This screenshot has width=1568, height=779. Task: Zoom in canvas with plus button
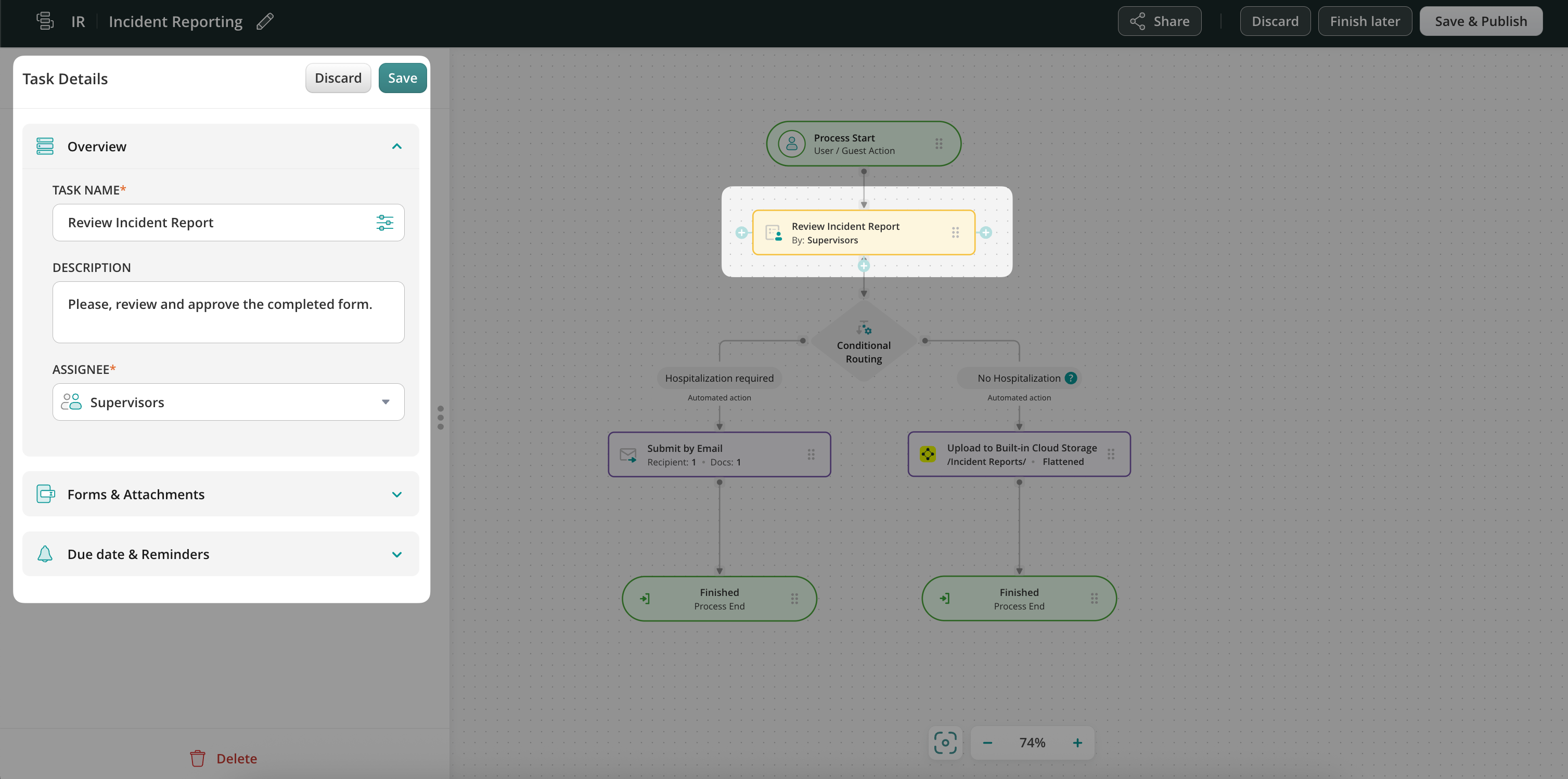point(1077,743)
